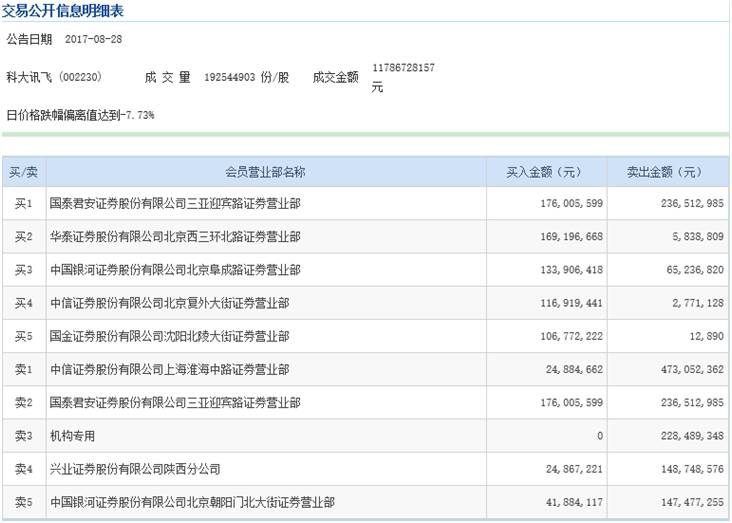The height and width of the screenshot is (523, 732).
Task: Click 华泰证券北京西三环北路 branch name
Action: 175,237
